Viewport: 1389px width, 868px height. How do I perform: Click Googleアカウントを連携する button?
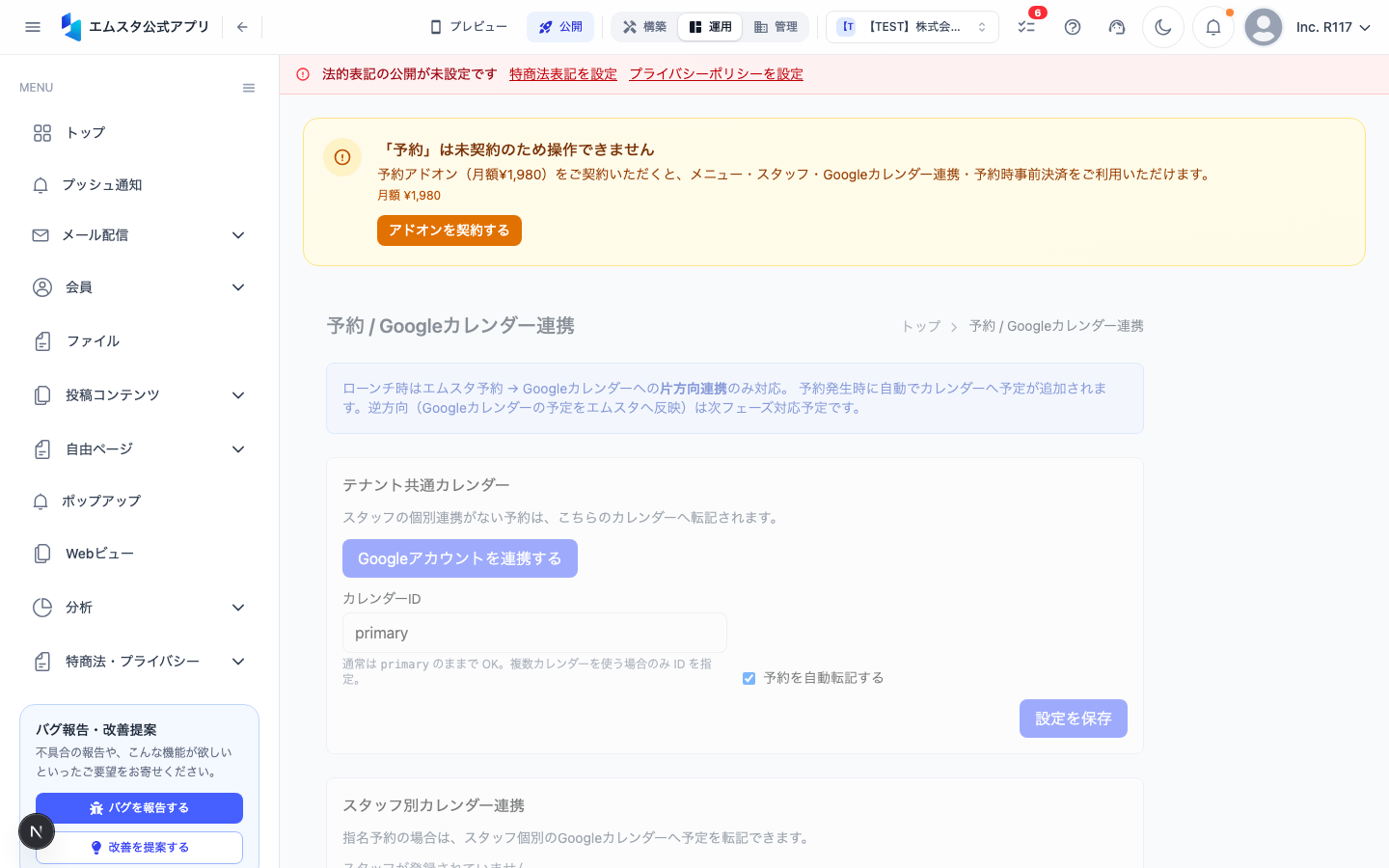[460, 558]
